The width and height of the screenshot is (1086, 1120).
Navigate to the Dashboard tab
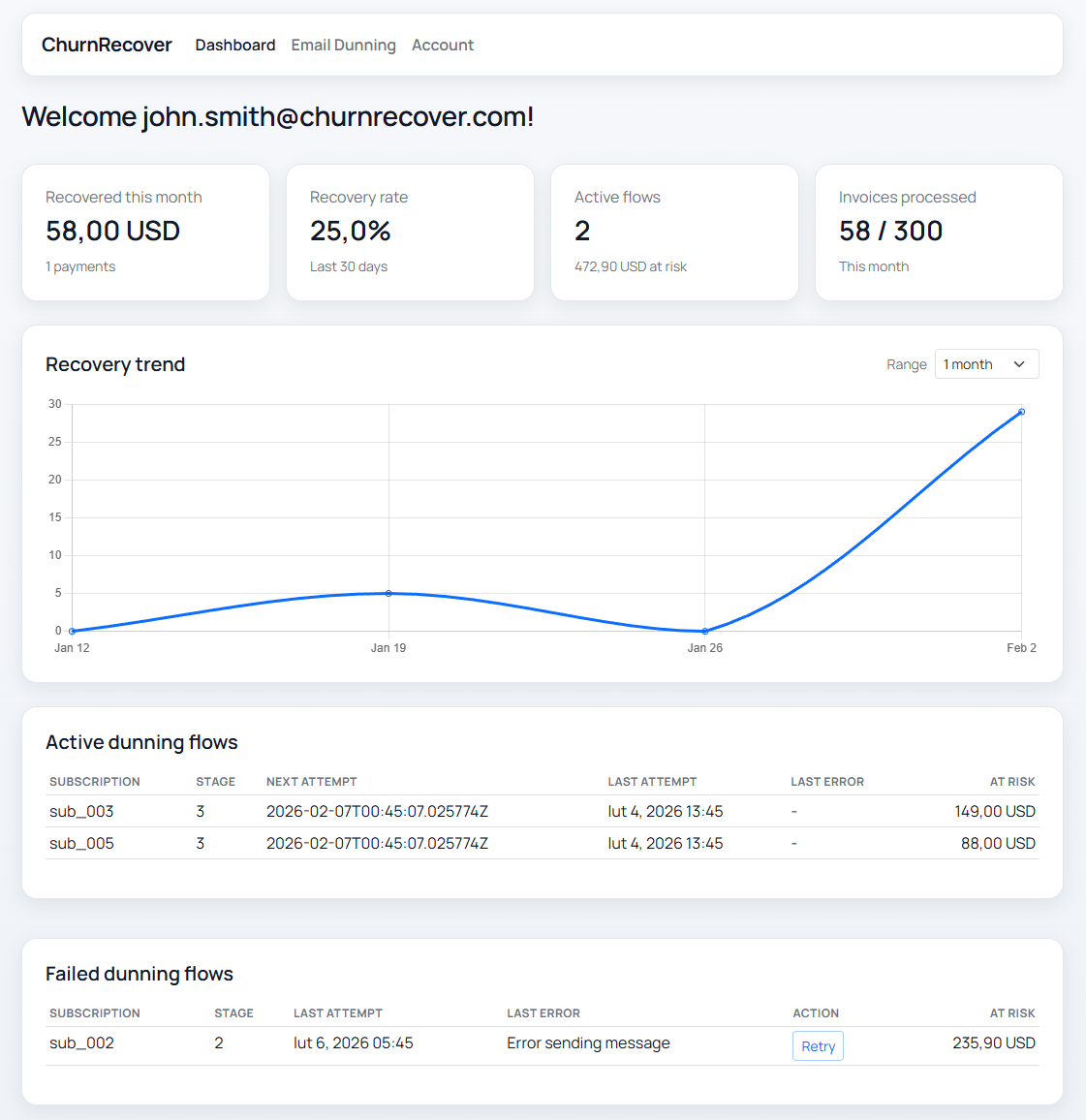coord(234,45)
